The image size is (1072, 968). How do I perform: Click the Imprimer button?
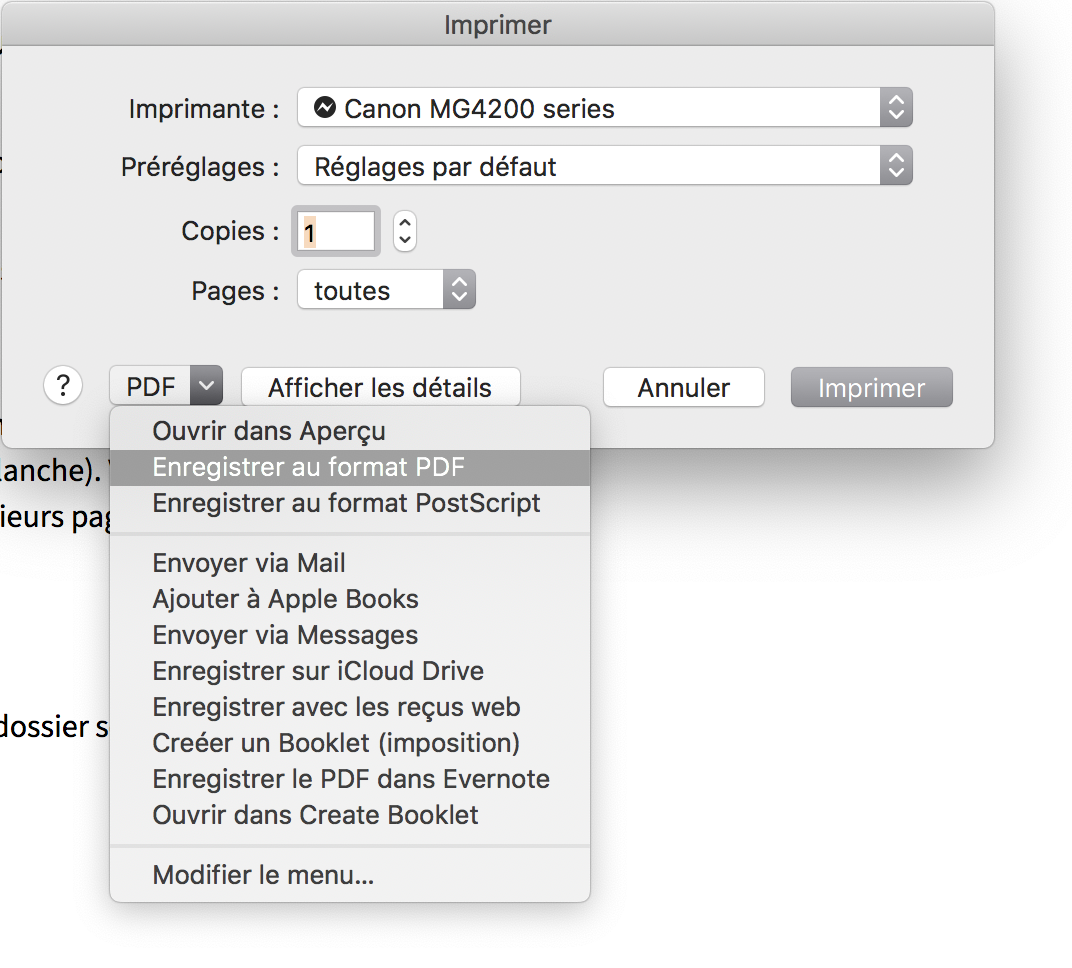[871, 388]
